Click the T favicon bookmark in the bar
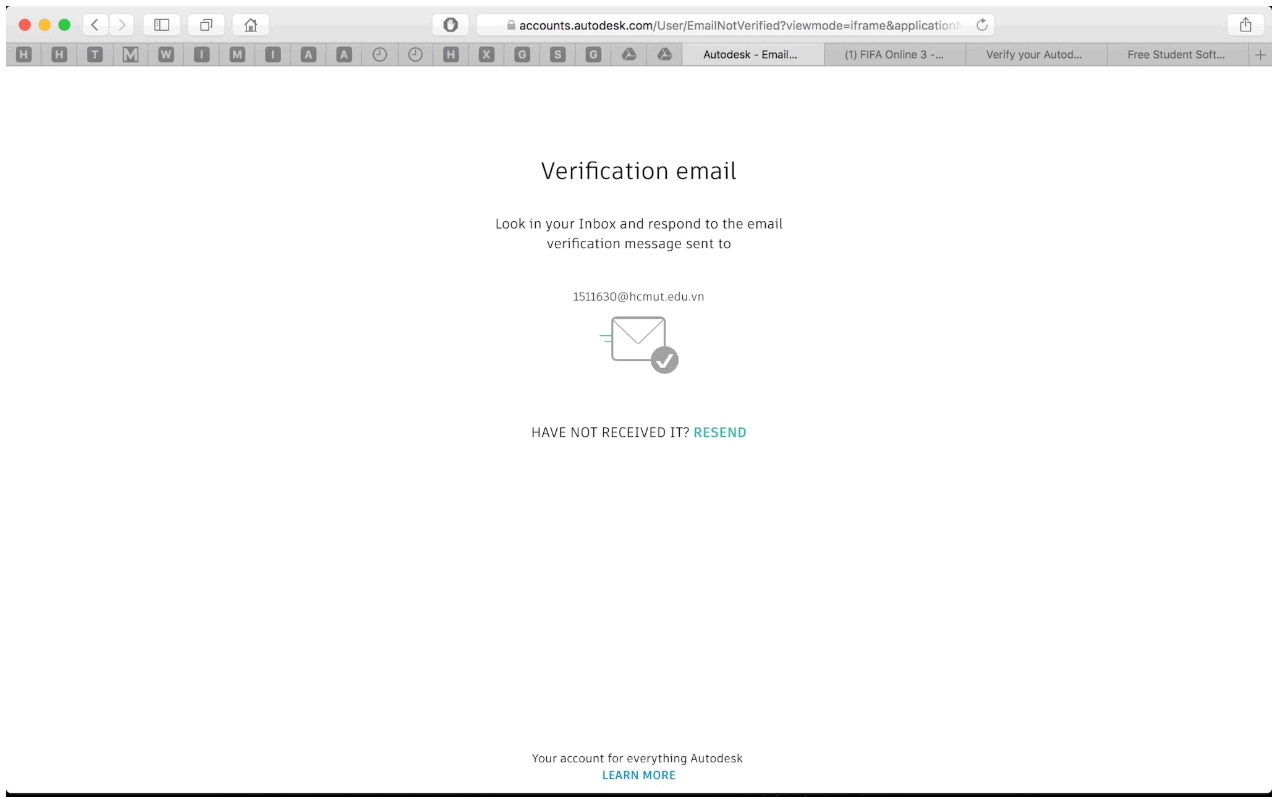This screenshot has width=1279, height=798. pyautogui.click(x=94, y=55)
